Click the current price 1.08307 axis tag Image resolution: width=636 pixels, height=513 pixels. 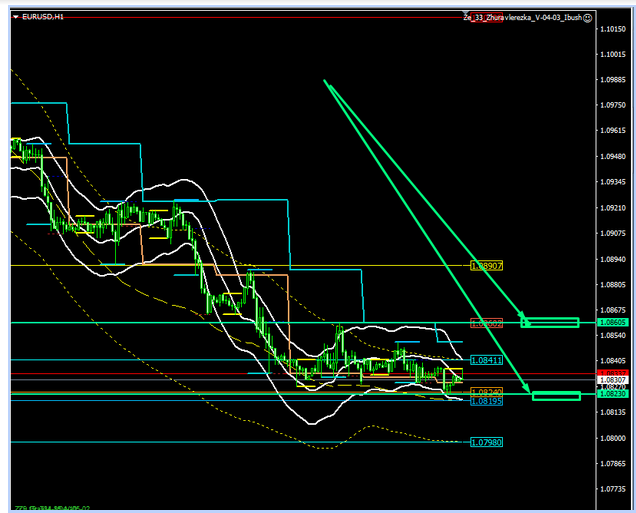(612, 380)
